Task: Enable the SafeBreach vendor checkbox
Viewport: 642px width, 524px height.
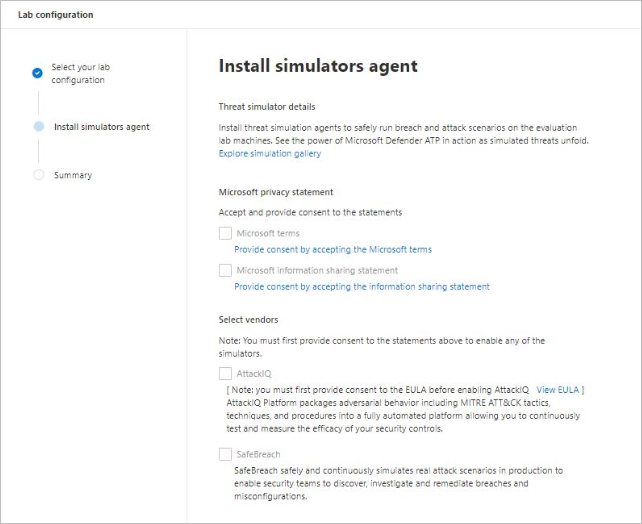Action: coord(225,454)
